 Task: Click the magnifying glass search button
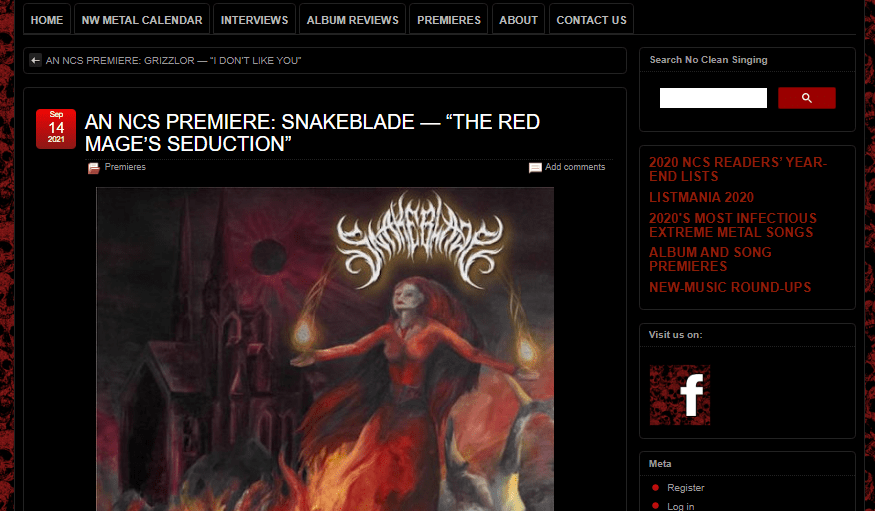pos(806,98)
